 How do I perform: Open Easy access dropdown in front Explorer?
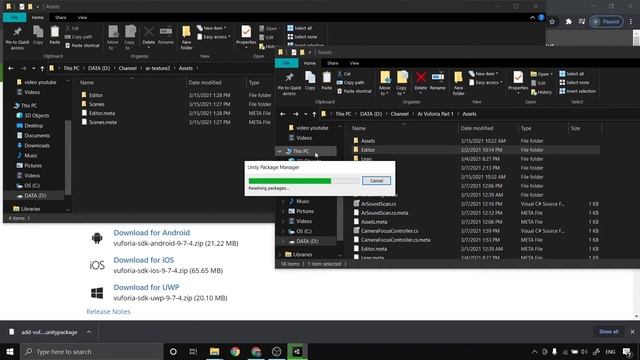pos(486,82)
